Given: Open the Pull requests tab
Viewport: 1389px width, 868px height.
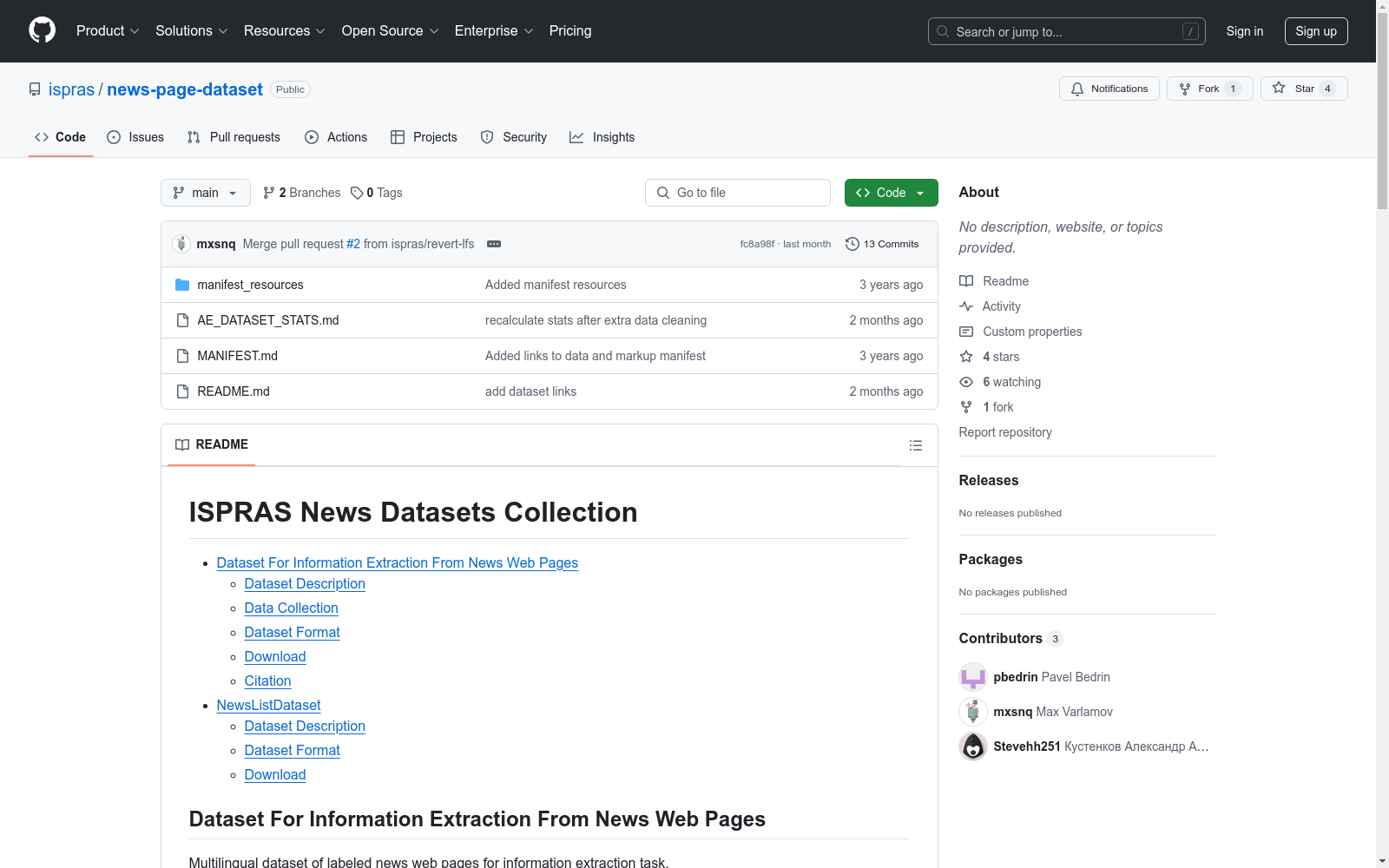Looking at the screenshot, I should click(234, 137).
